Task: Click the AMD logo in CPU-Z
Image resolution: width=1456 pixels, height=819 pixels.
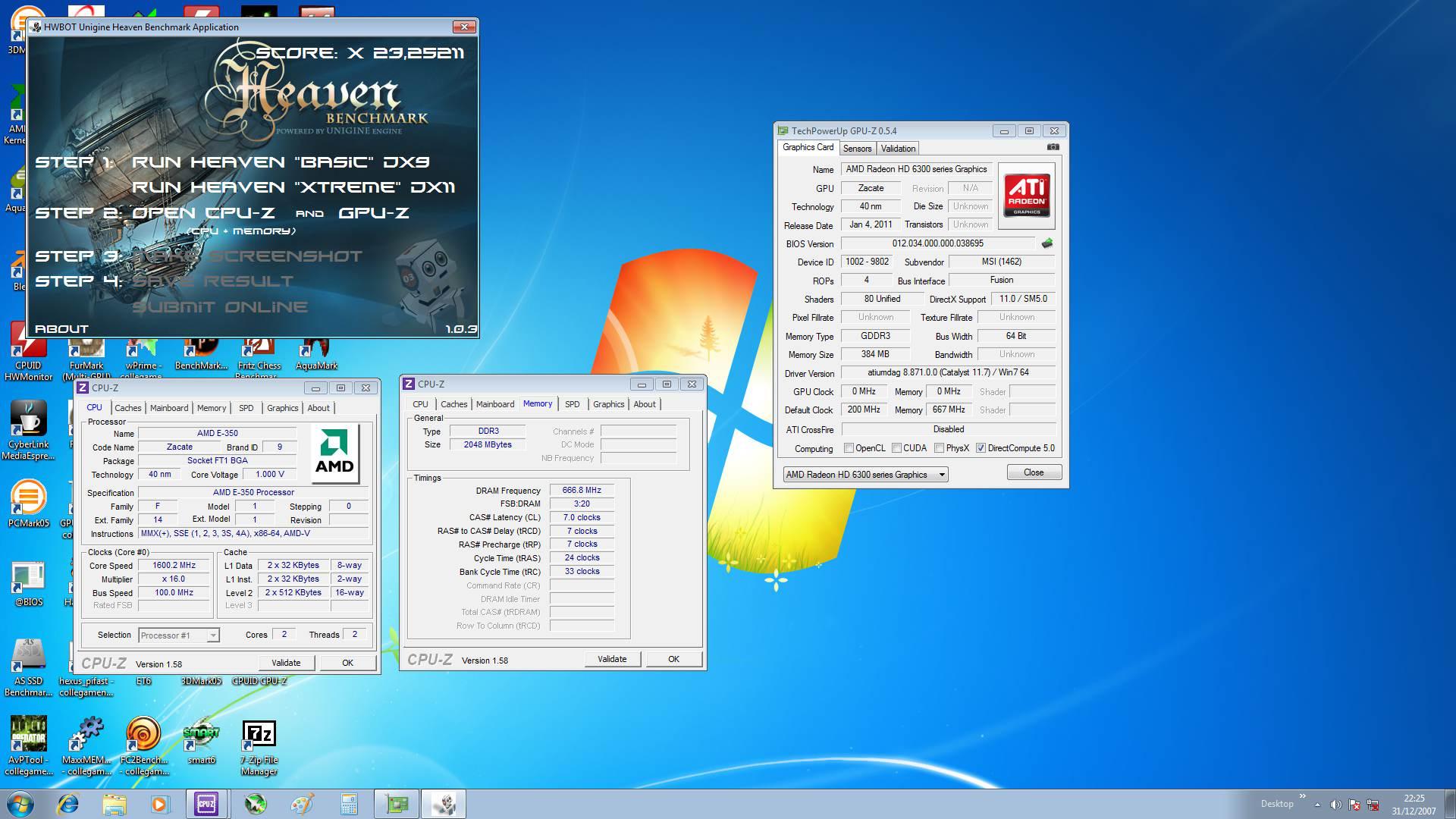Action: pyautogui.click(x=334, y=453)
